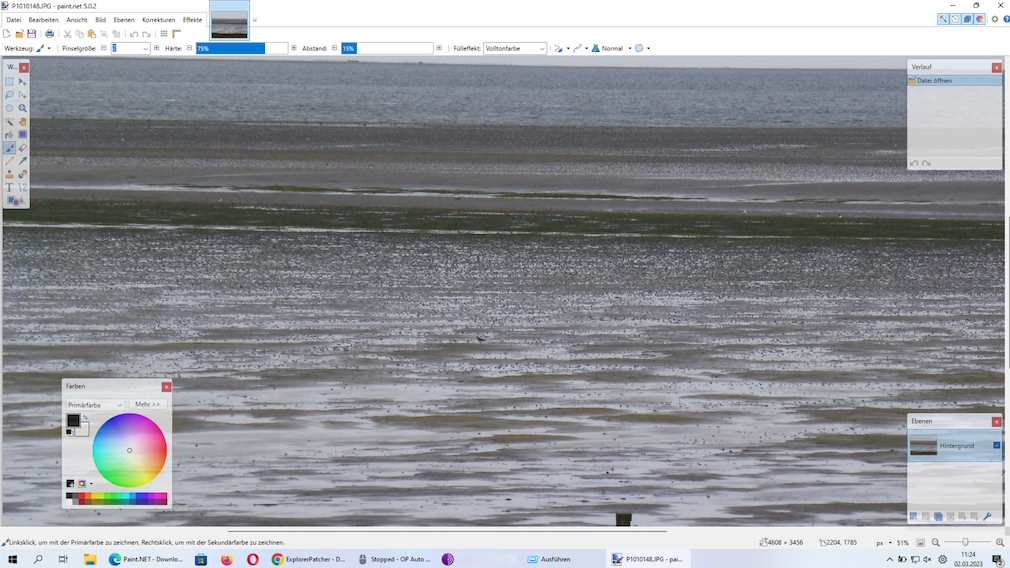Click inside the Härte 75% slider

240,48
